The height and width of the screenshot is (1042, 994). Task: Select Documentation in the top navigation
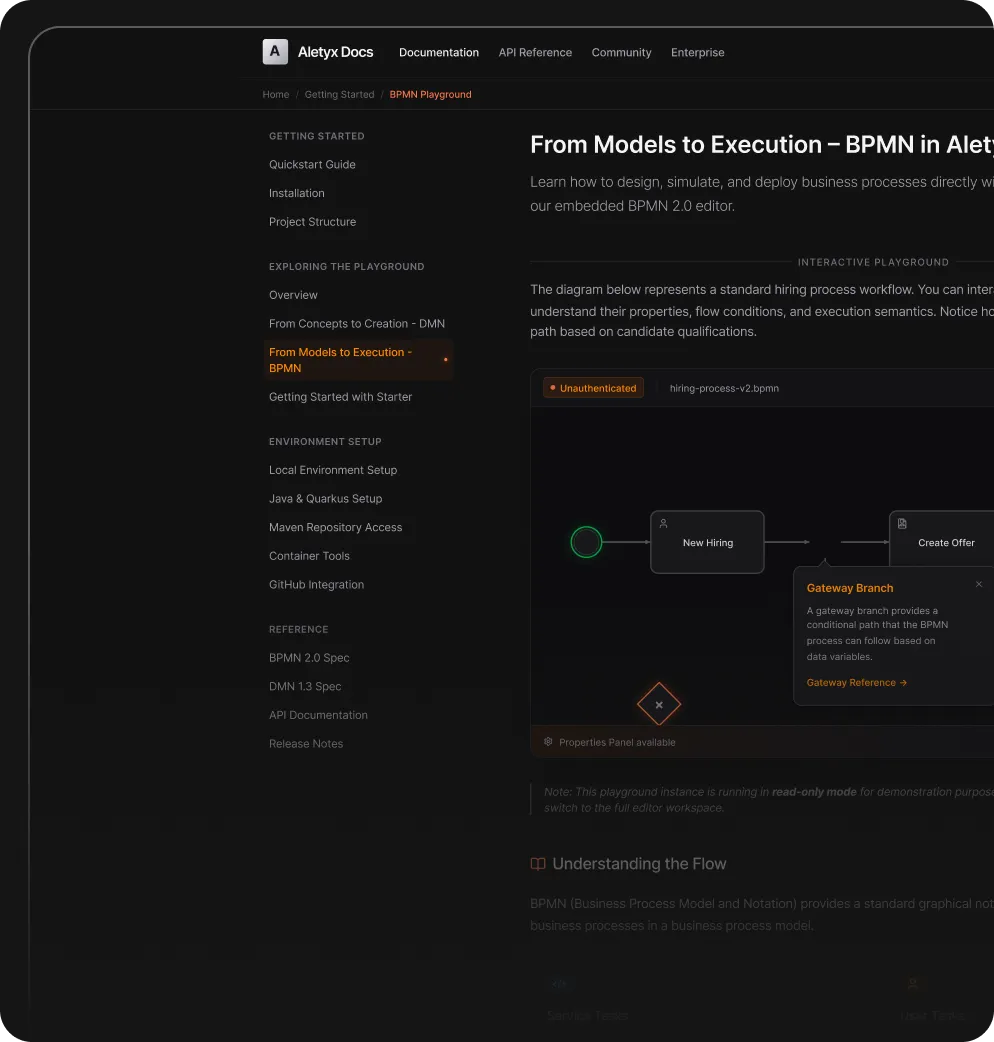(x=438, y=52)
